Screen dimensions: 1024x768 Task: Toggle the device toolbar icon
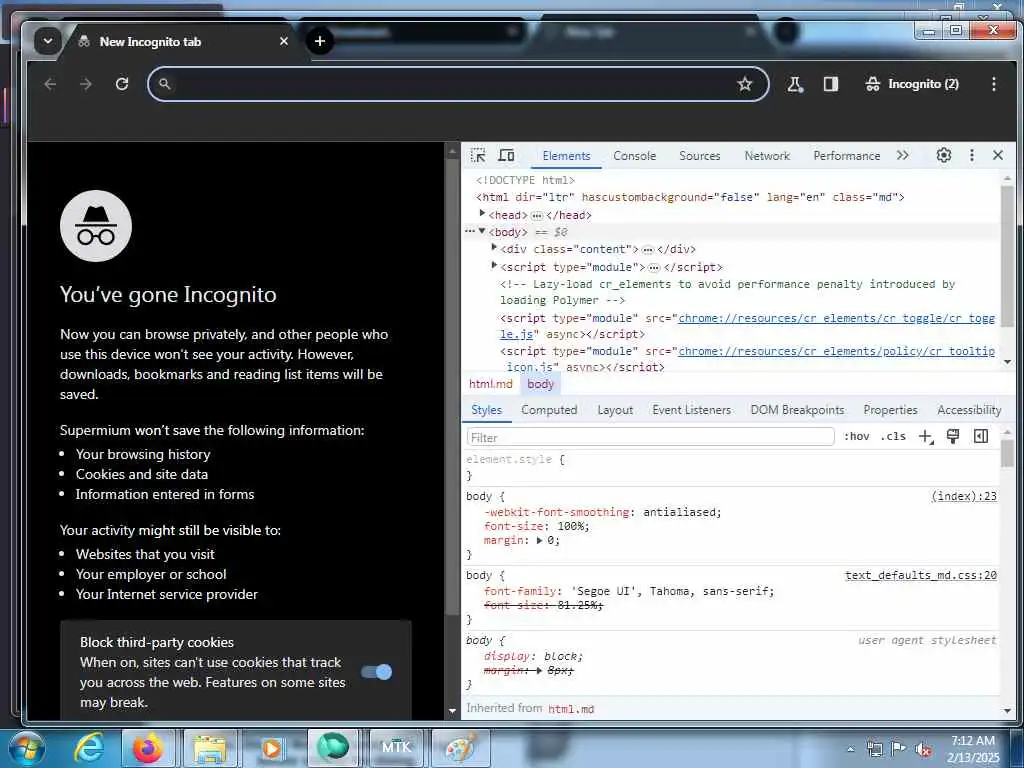[506, 155]
